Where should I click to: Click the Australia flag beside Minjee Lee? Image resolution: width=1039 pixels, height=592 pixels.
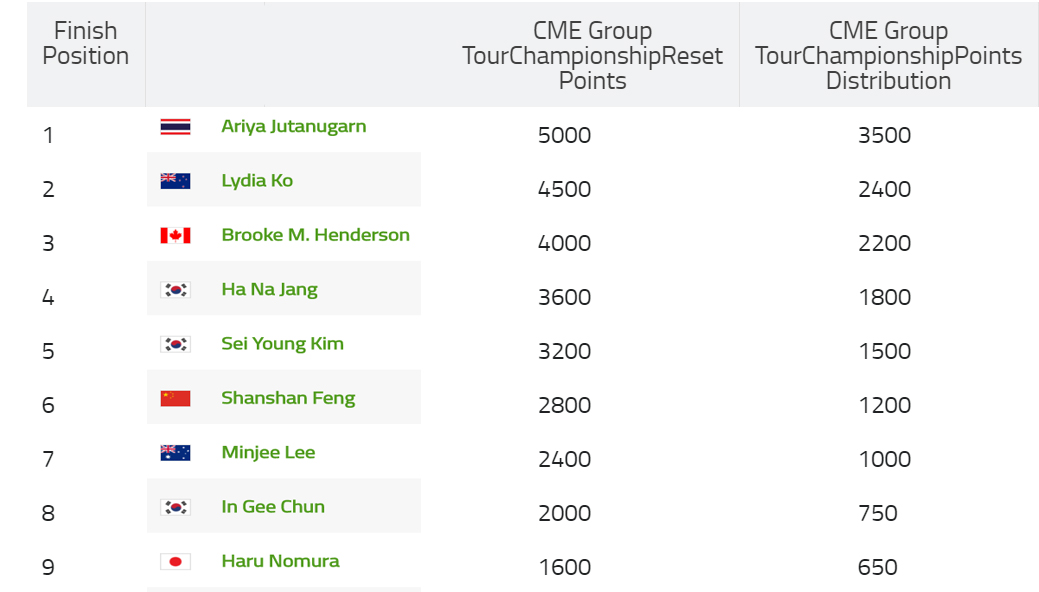click(176, 453)
